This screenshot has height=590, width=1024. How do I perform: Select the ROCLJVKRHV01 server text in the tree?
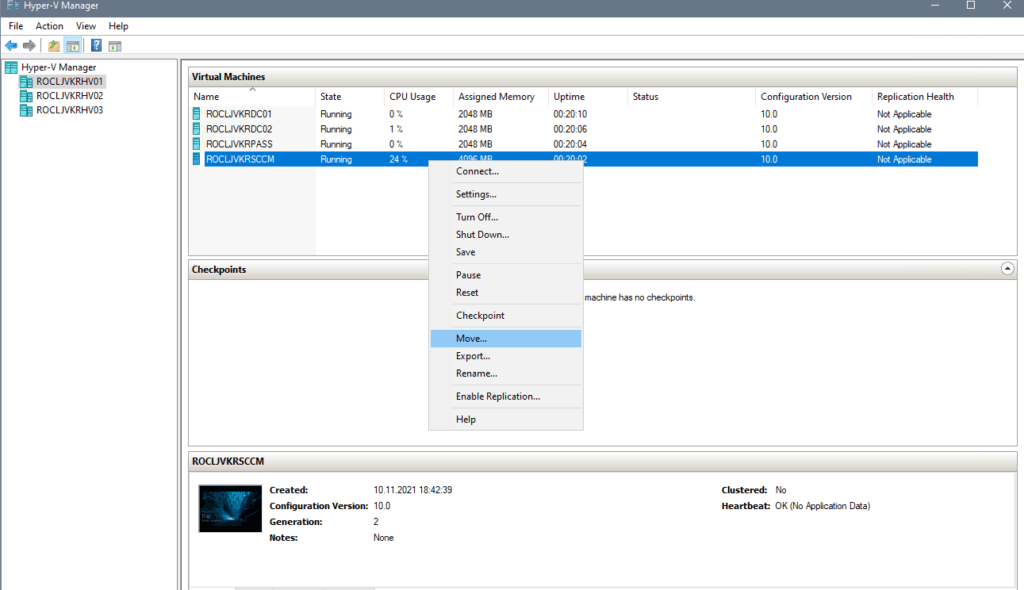(x=69, y=82)
